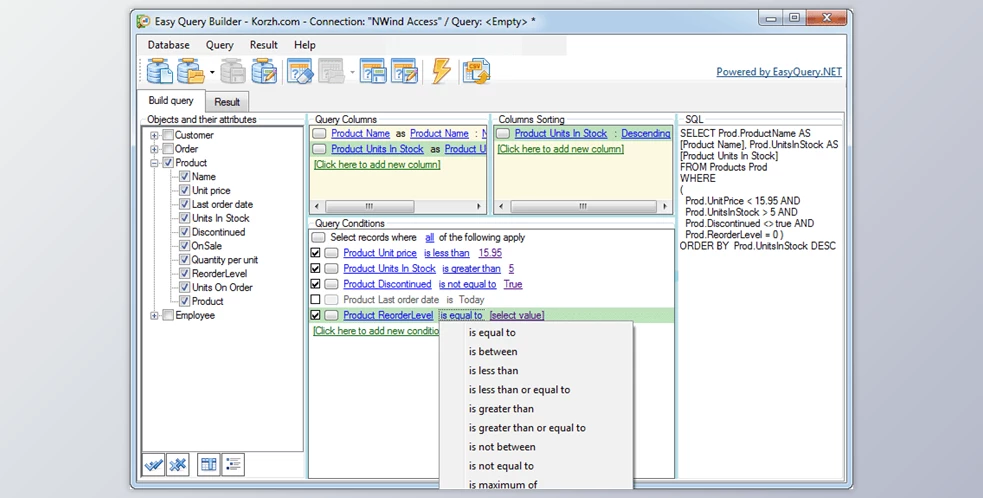The image size is (983, 498).
Task: Click add new column in Columns Sorting
Action: coord(560,149)
